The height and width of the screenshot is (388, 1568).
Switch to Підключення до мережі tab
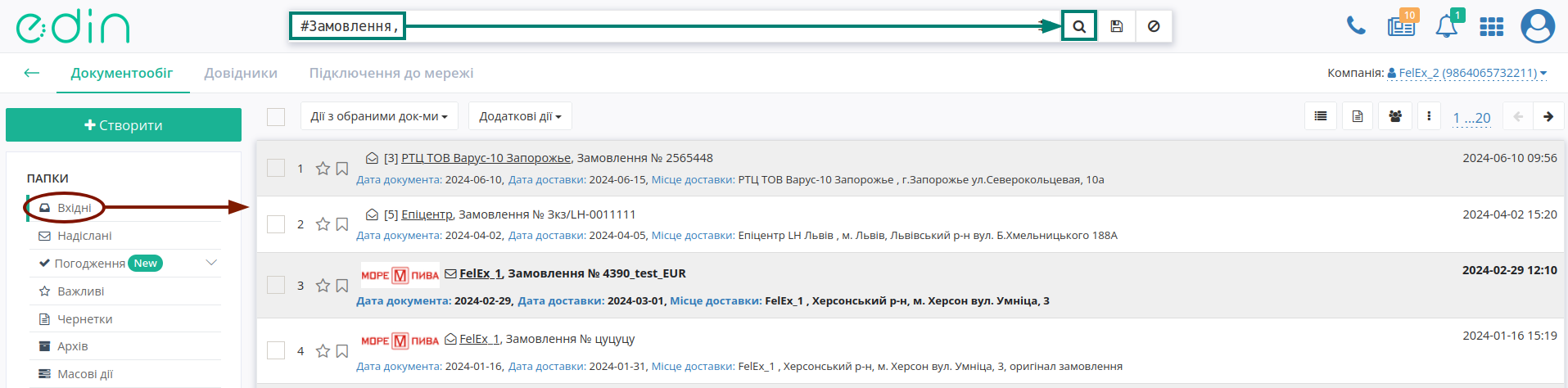click(391, 73)
